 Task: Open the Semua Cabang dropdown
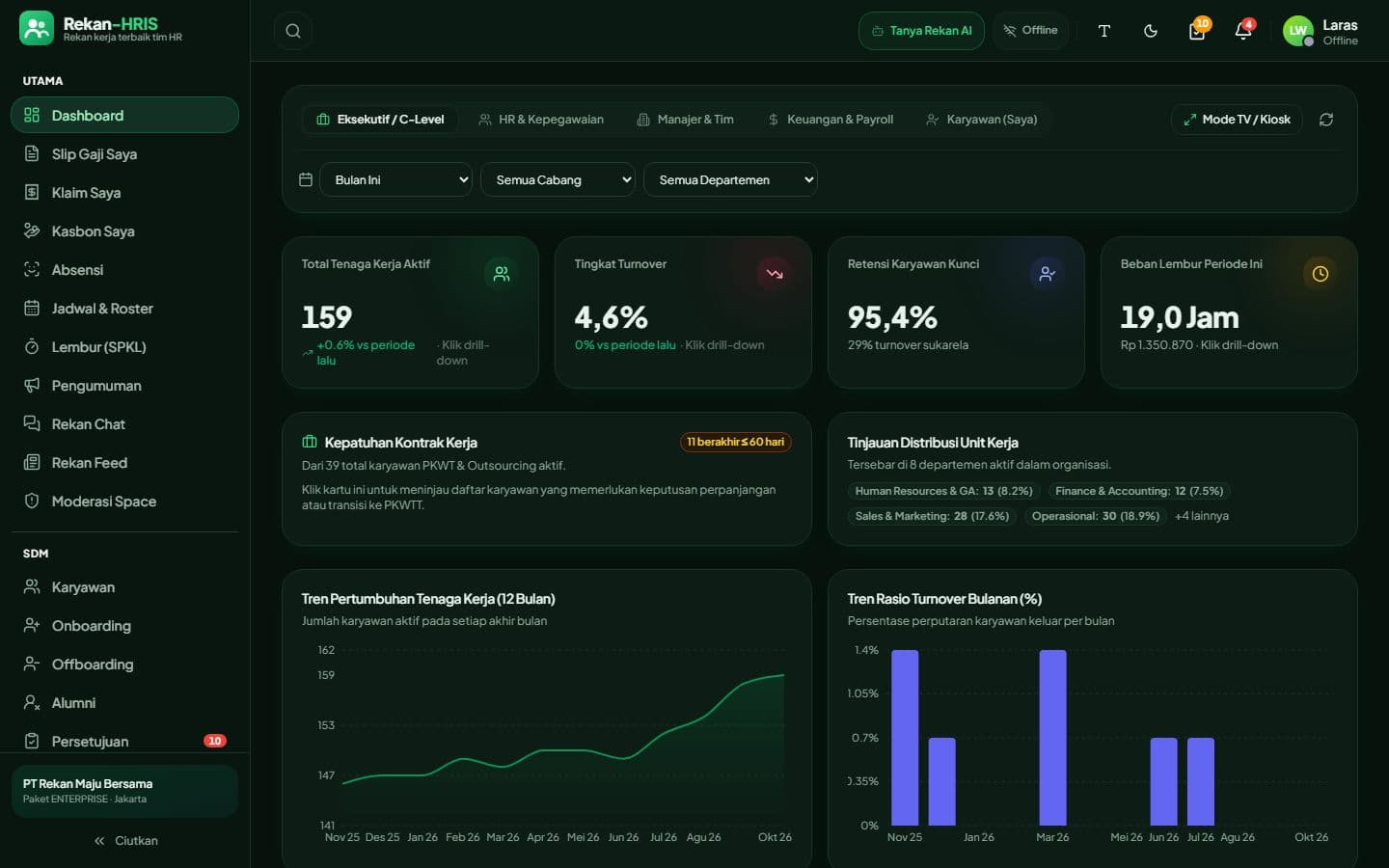pos(558,179)
